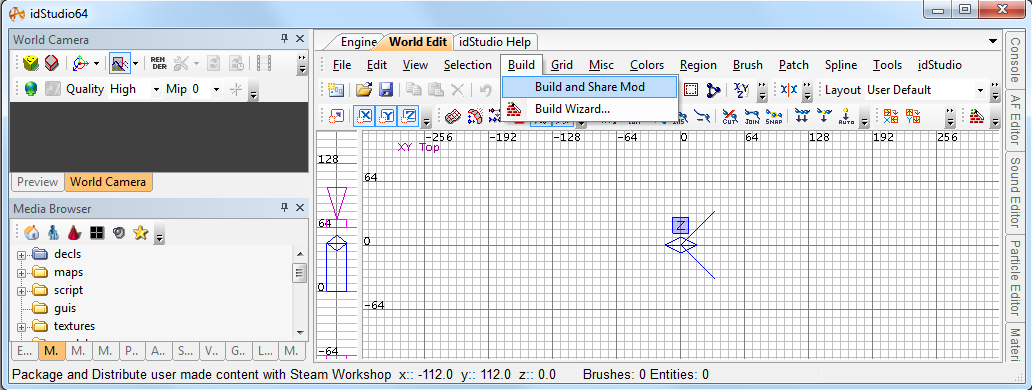Expand the textures folder node
Image resolution: width=1032 pixels, height=390 pixels.
(21, 327)
